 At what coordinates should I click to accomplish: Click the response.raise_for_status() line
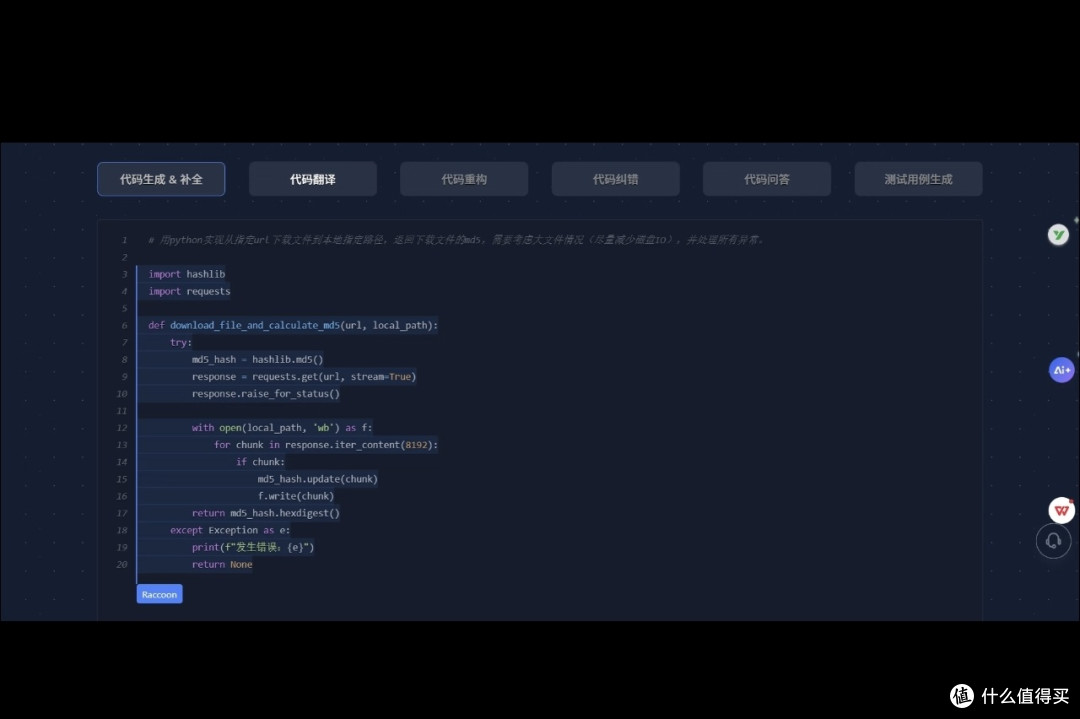tap(266, 394)
